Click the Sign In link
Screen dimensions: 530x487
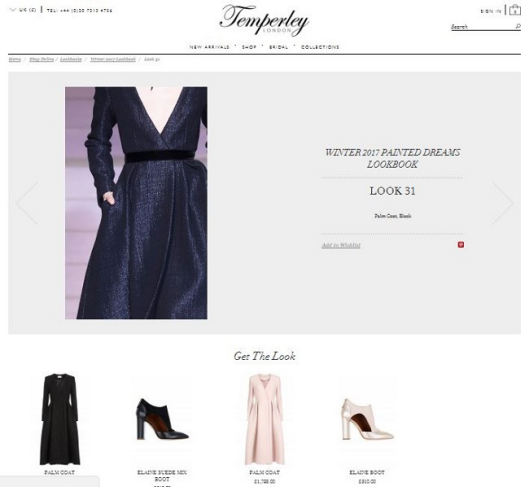coord(491,11)
